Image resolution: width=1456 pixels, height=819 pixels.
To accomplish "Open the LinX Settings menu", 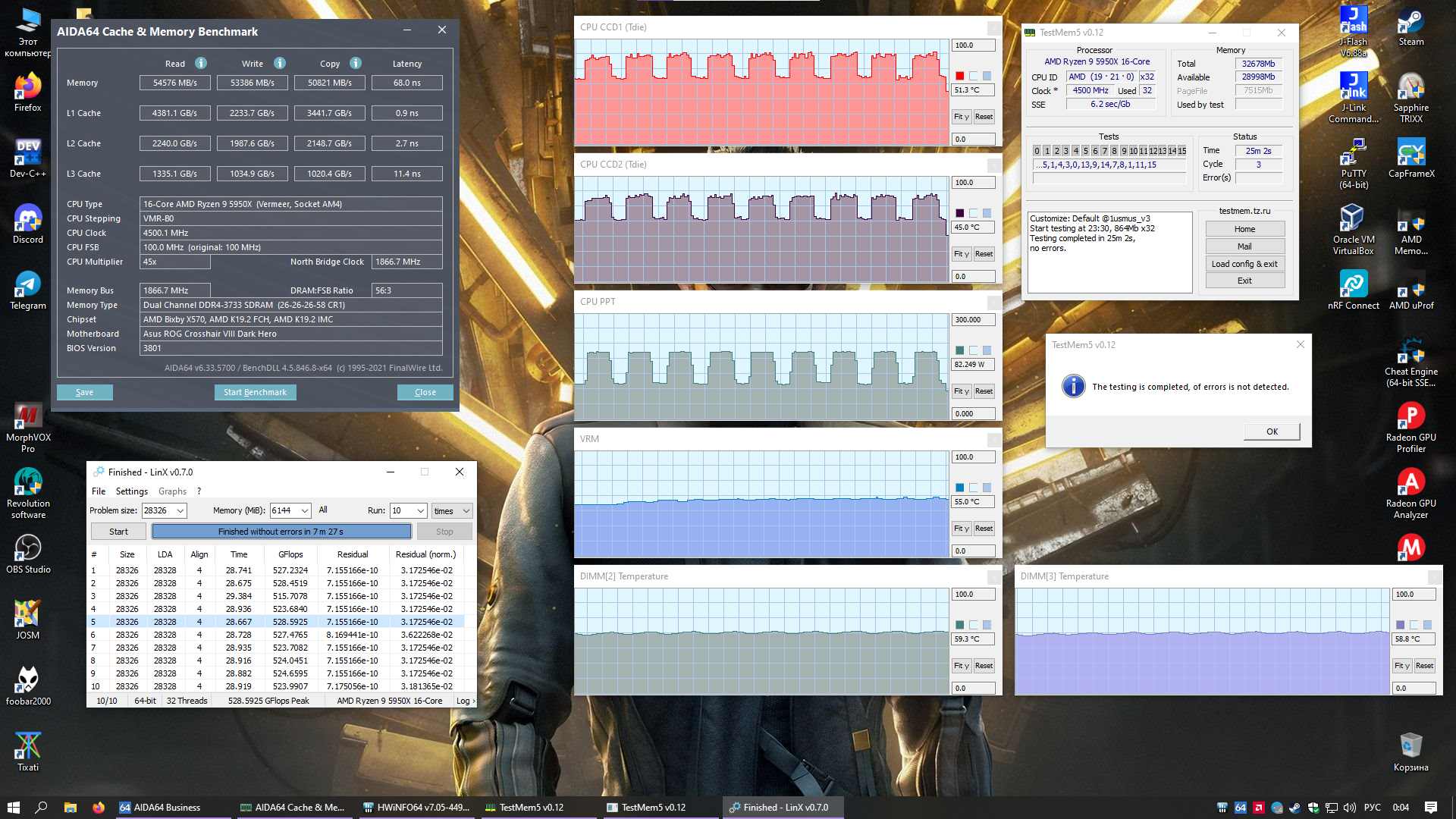I will (132, 491).
